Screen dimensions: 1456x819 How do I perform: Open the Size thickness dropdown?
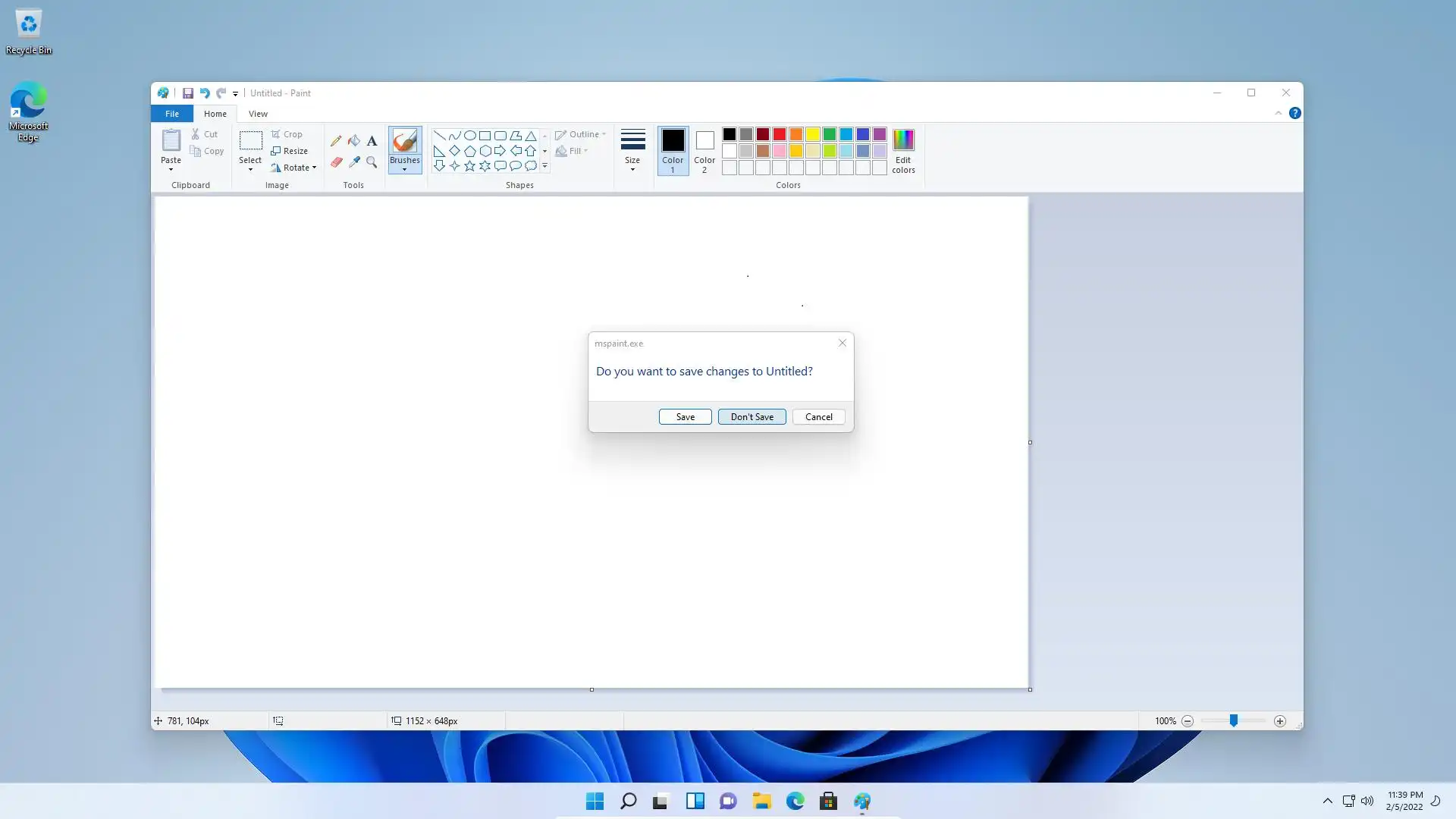(632, 150)
